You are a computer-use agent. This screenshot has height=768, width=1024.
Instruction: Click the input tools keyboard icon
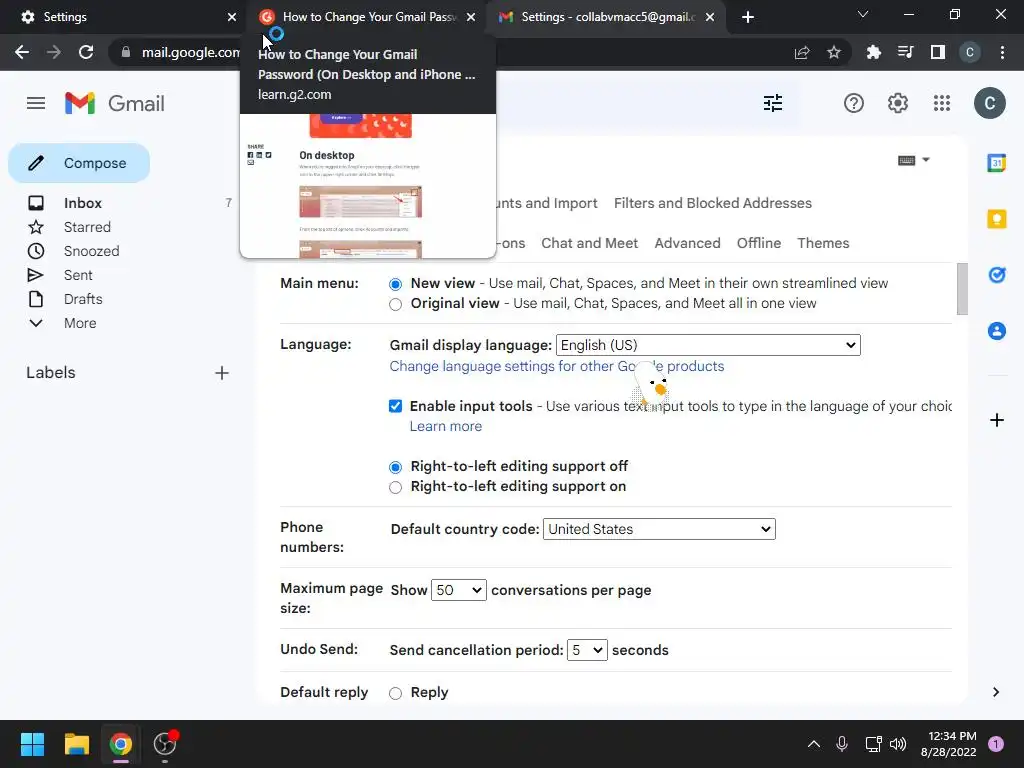[x=906, y=161]
